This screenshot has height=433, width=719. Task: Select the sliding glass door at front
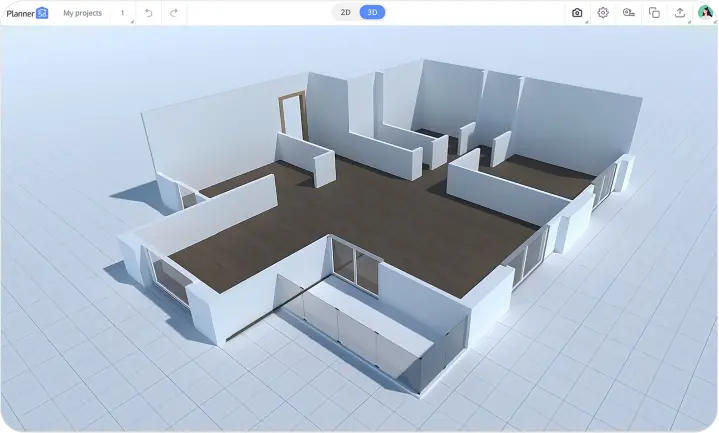pos(356,267)
